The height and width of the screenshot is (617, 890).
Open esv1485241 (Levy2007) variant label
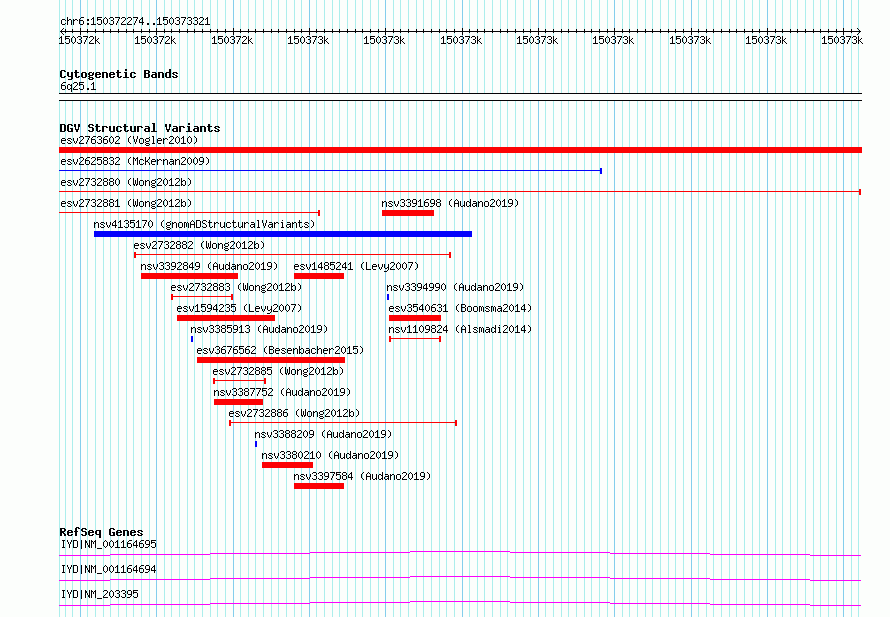tap(356, 266)
